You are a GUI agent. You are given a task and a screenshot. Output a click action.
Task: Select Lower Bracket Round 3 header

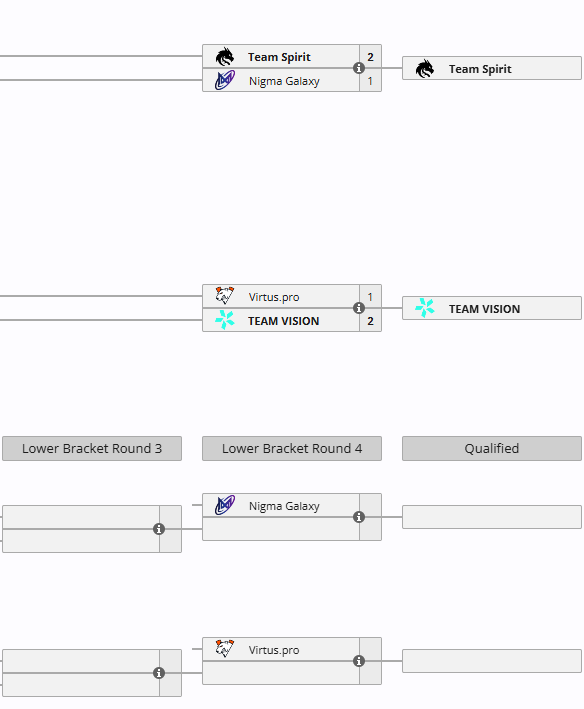(92, 449)
